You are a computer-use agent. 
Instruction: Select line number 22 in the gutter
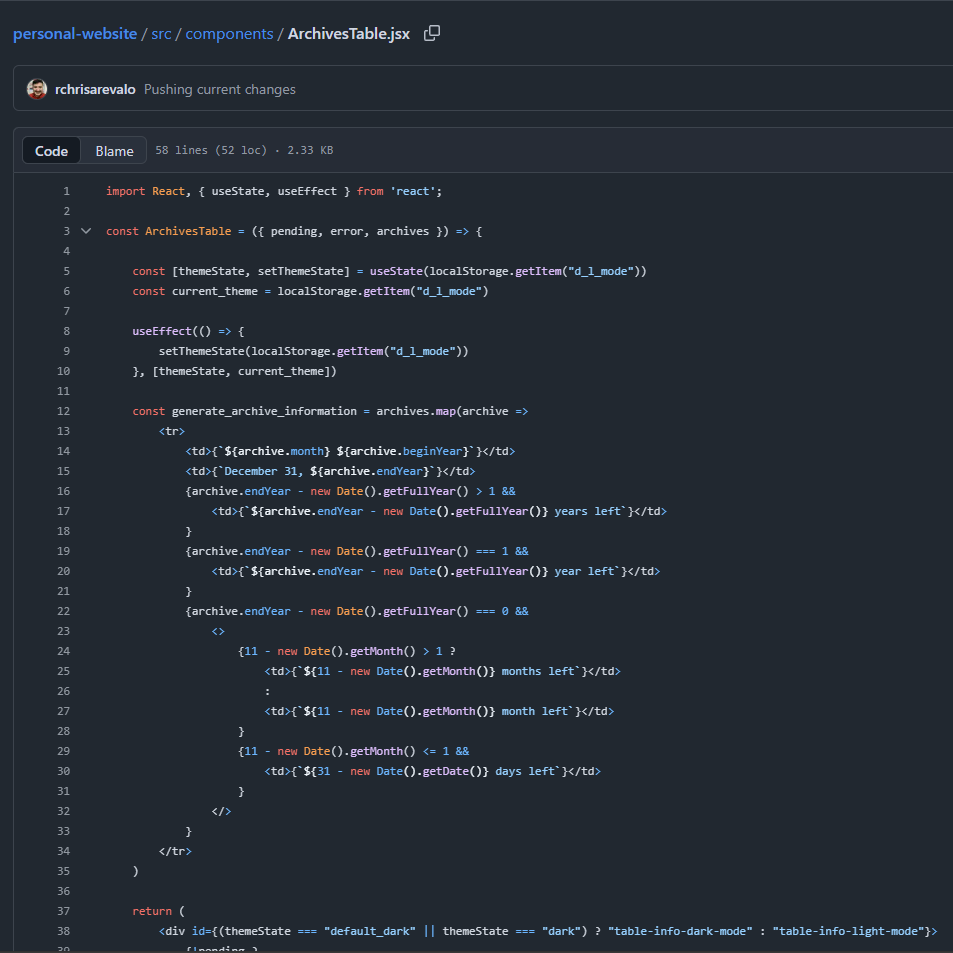[x=63, y=611]
